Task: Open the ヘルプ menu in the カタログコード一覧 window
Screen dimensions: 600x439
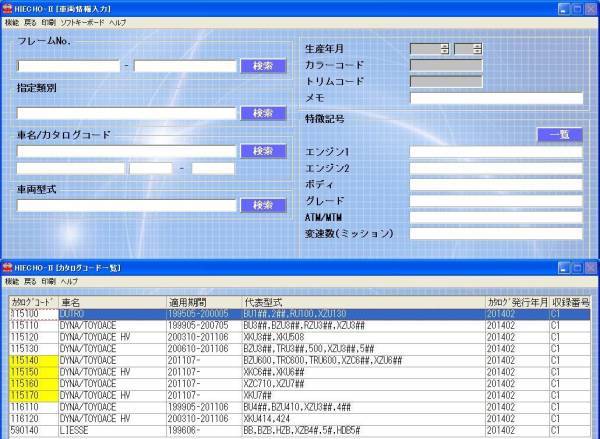Action: 69,281
